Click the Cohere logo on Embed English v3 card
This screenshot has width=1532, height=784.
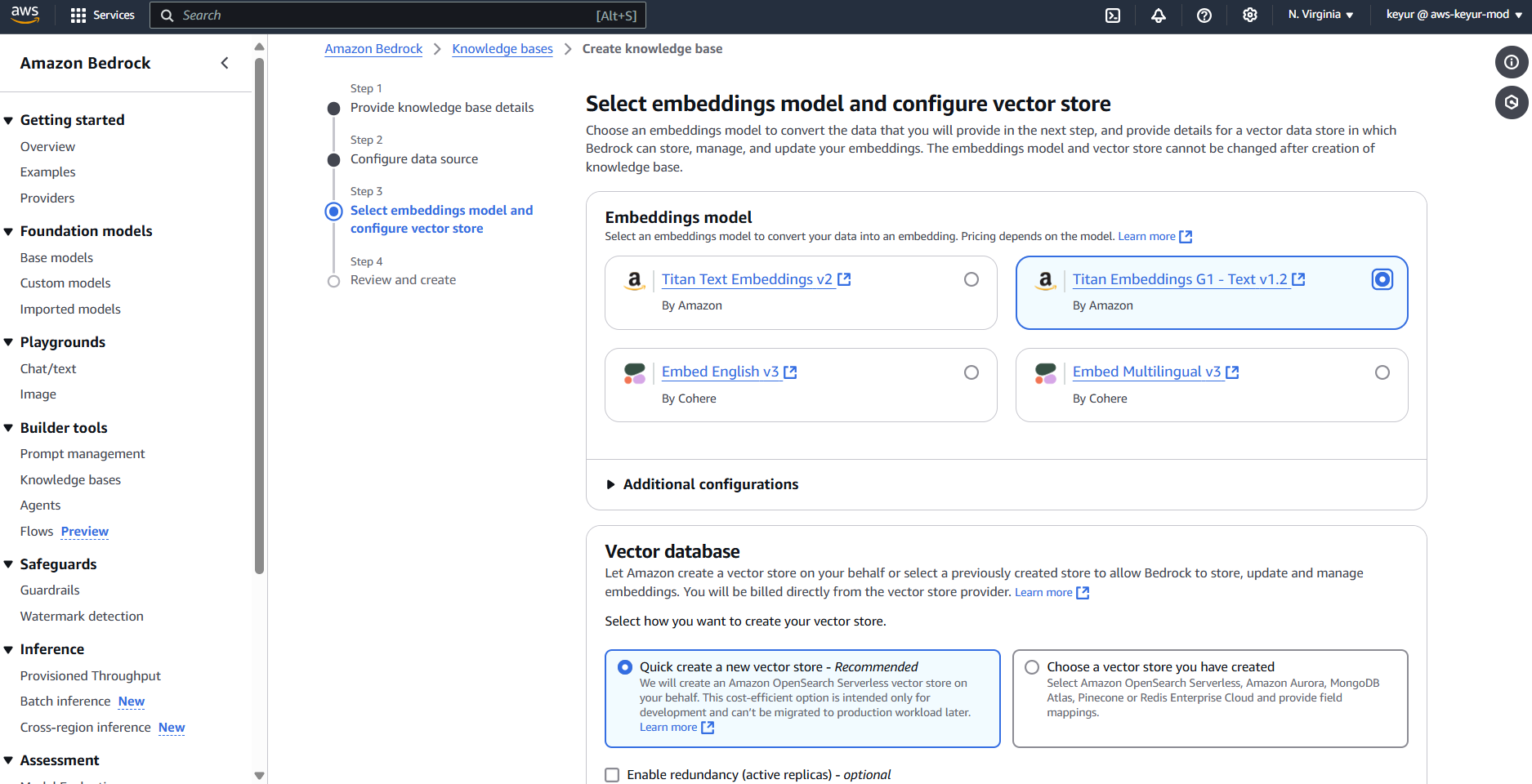click(635, 373)
